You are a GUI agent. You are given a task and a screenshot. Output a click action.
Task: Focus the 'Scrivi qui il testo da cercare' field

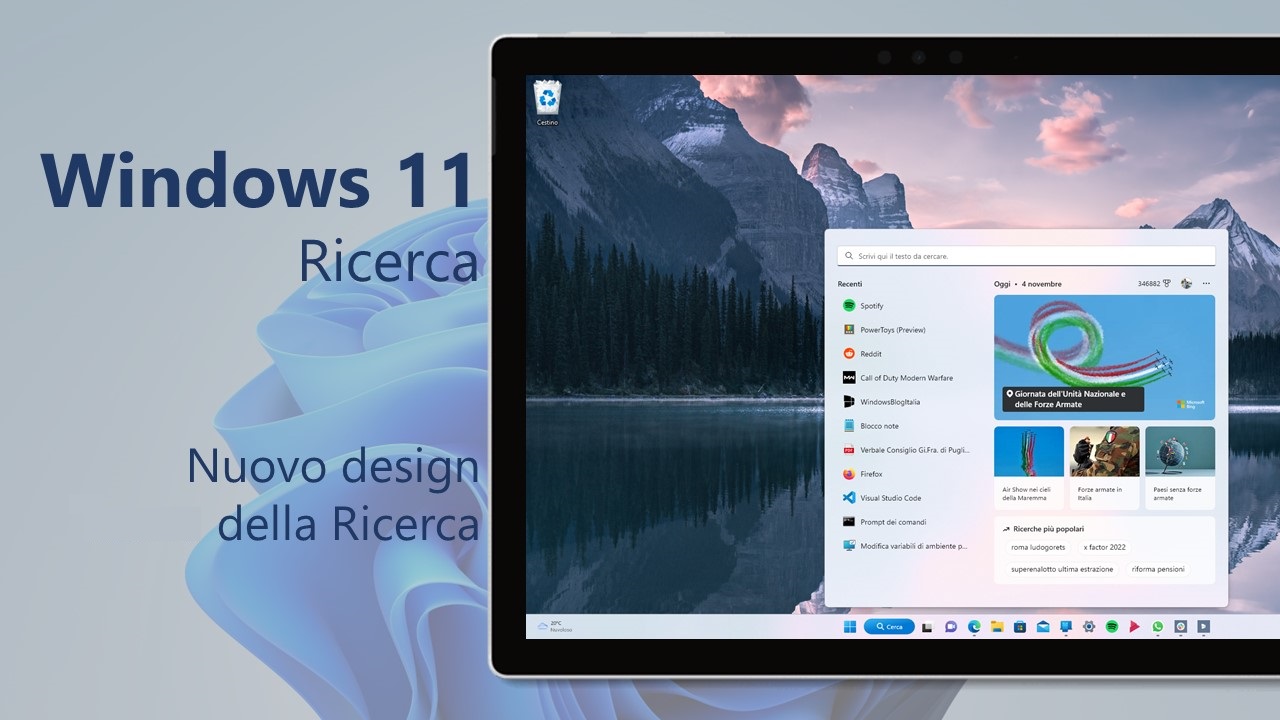pyautogui.click(x=1026, y=256)
